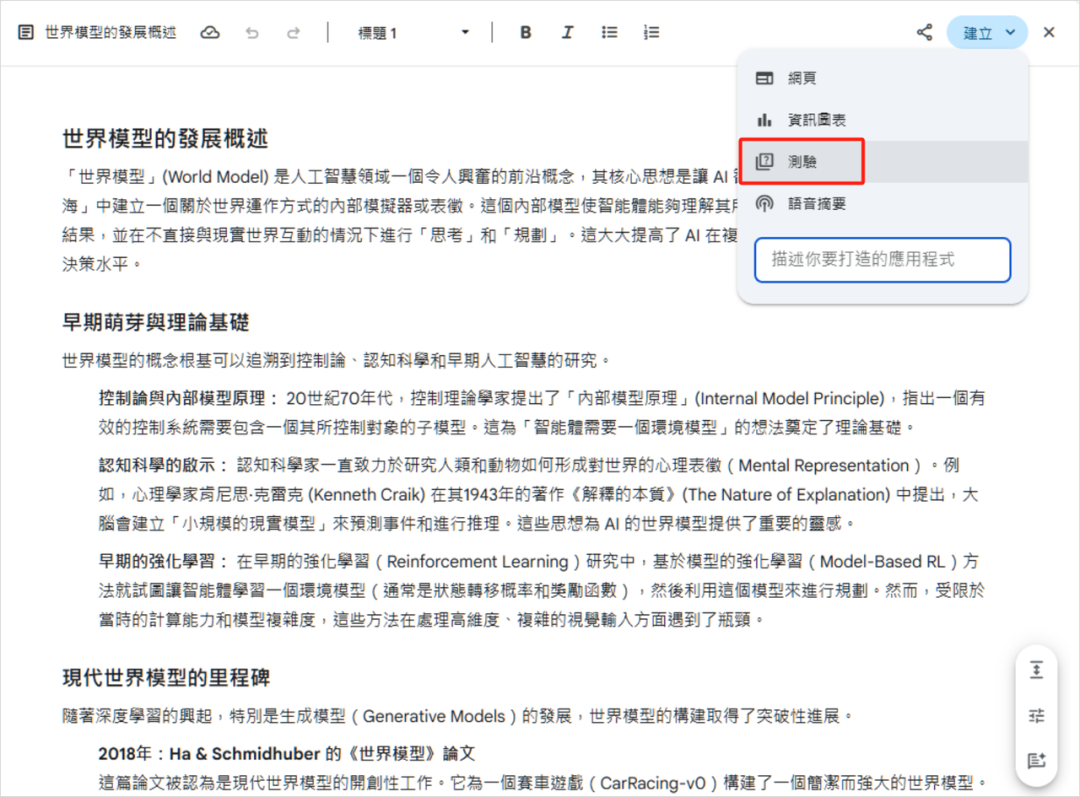
Task: Open the adjustment sliders icon at bottom right
Action: pyautogui.click(x=1037, y=716)
